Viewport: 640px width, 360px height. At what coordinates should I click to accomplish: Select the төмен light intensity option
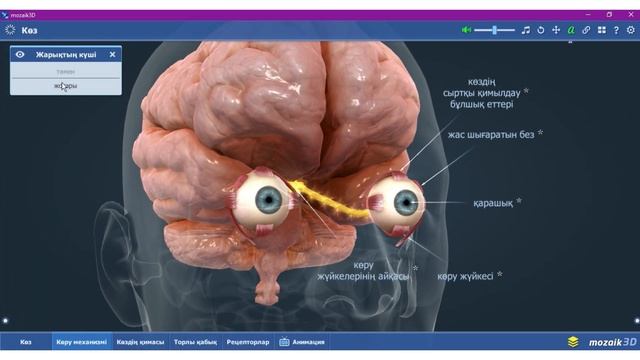66,71
